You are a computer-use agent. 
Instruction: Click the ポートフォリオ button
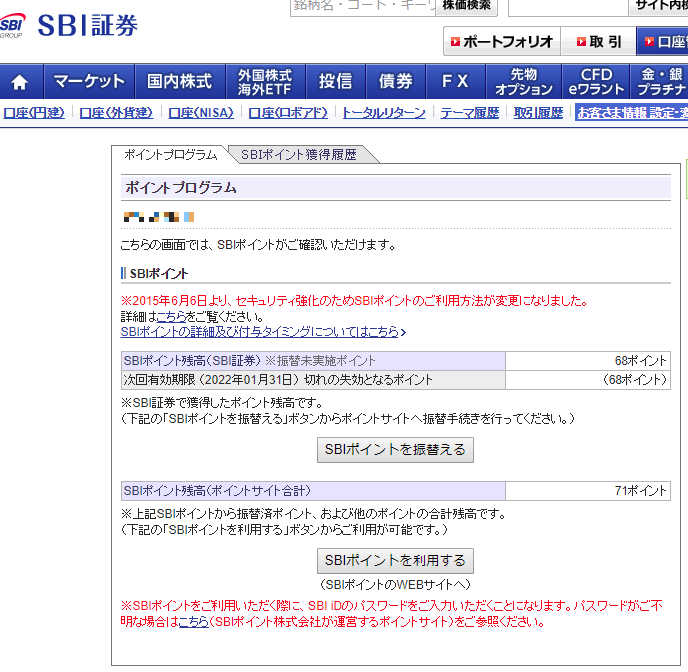point(502,42)
